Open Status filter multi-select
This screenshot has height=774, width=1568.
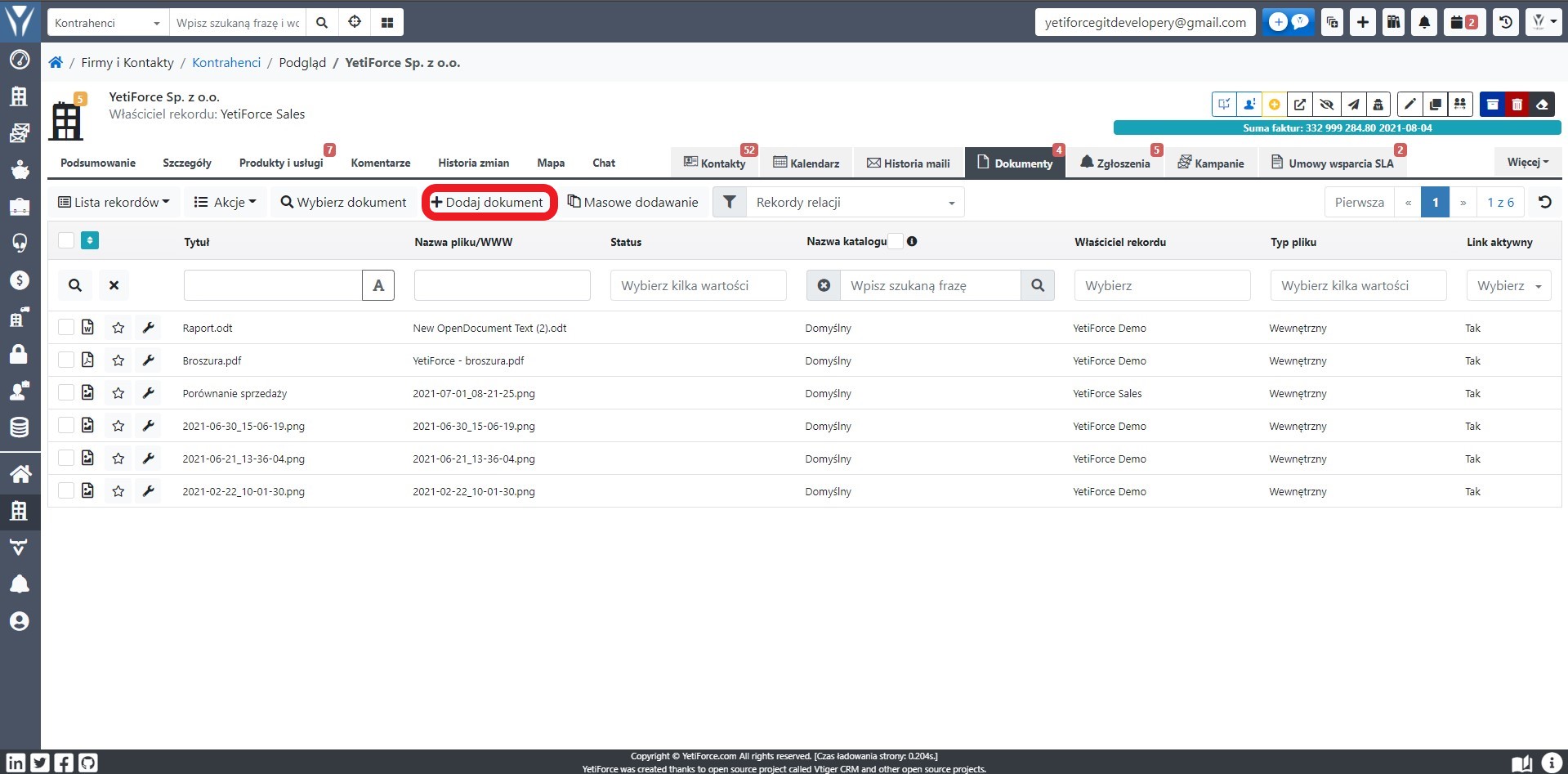pyautogui.click(x=699, y=285)
